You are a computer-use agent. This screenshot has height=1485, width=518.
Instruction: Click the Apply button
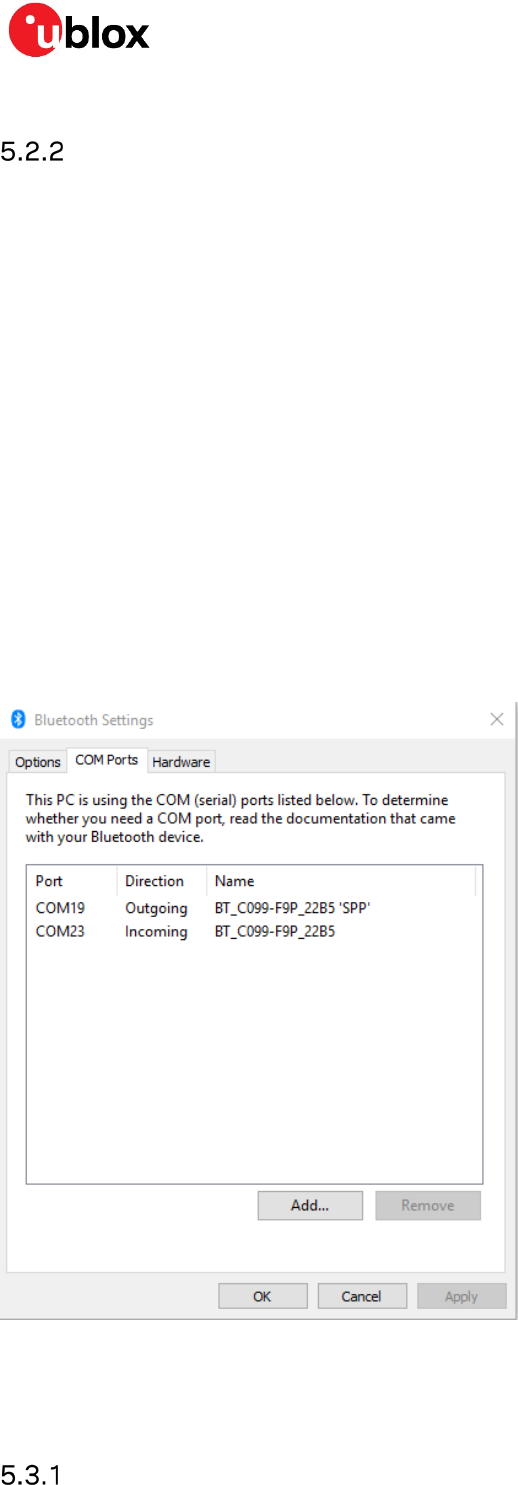(x=461, y=1296)
